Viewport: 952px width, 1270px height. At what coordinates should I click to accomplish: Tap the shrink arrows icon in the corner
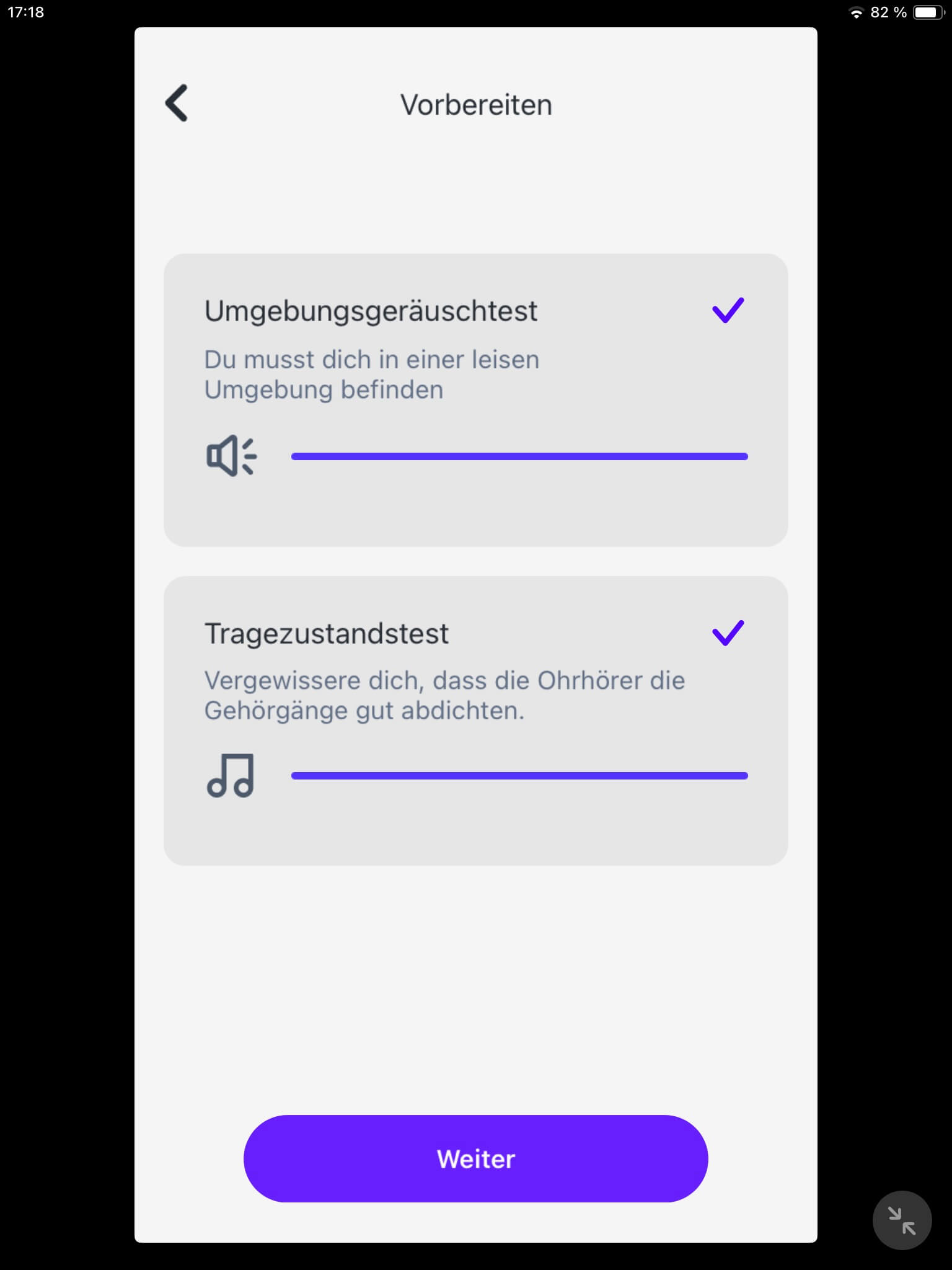pyautogui.click(x=902, y=1220)
